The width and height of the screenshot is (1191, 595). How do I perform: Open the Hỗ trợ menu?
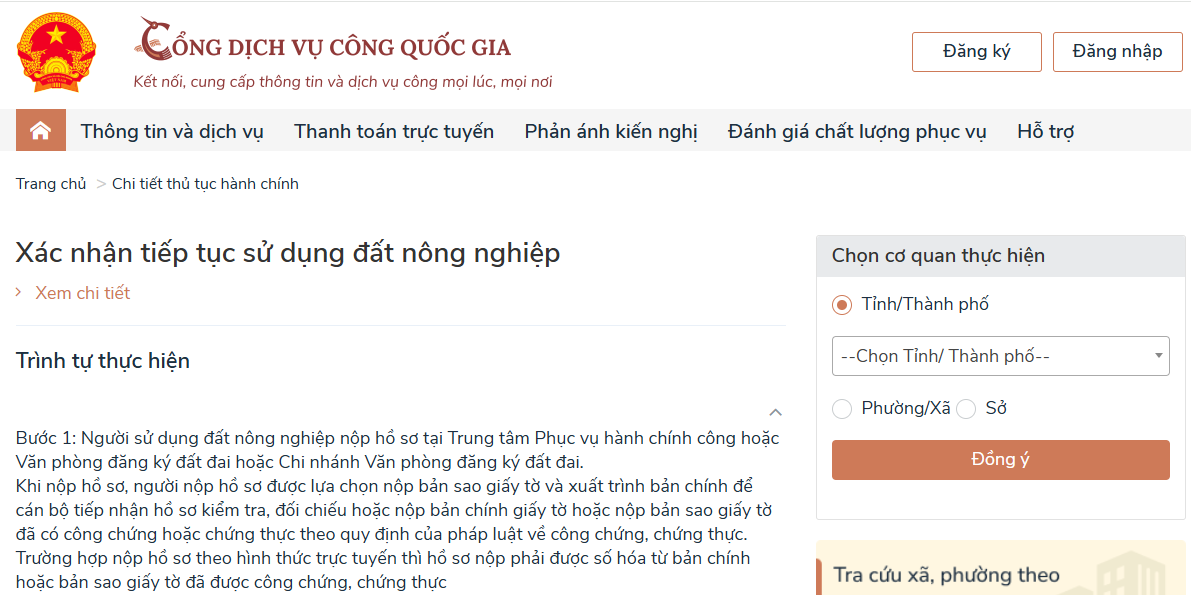(1045, 131)
